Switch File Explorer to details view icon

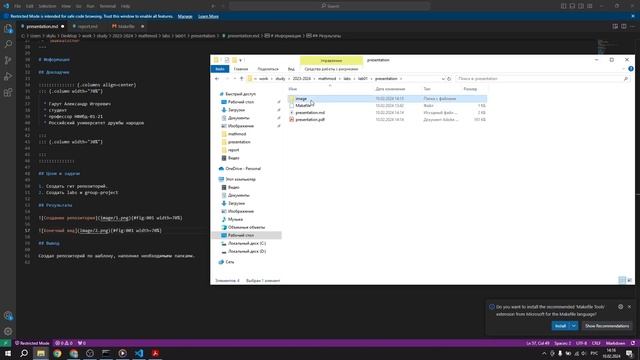point(622,280)
